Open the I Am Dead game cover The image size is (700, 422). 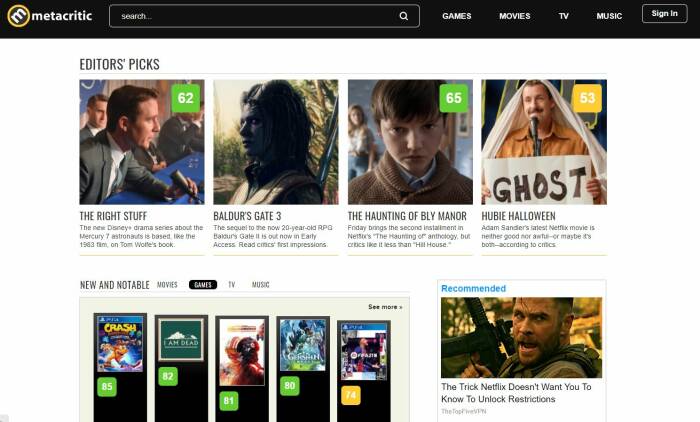[181, 340]
